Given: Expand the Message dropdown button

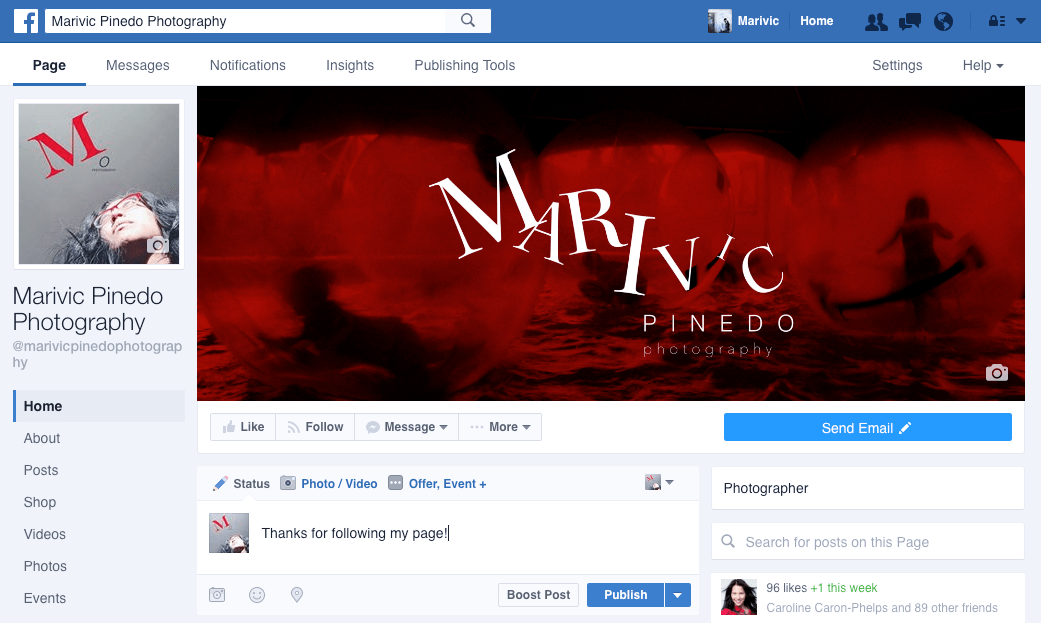Looking at the screenshot, I should 406,427.
